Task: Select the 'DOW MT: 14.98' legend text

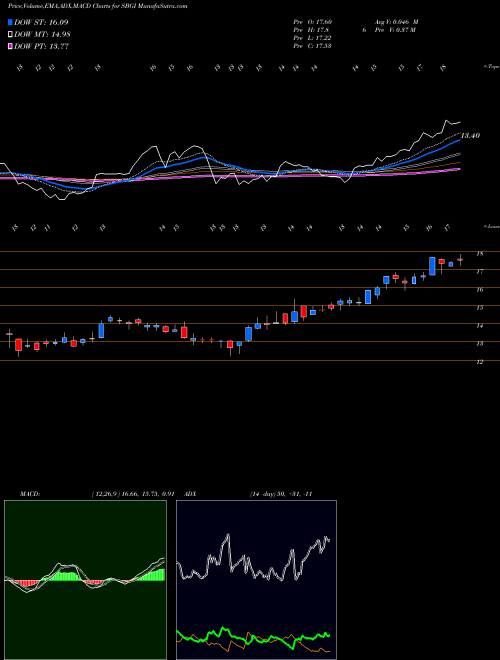Action: click(42, 35)
